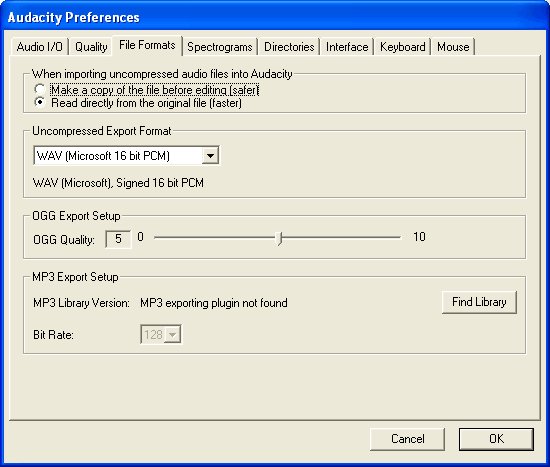Viewport: 550px width, 467px height.
Task: Open the Quality tab
Action: click(91, 47)
